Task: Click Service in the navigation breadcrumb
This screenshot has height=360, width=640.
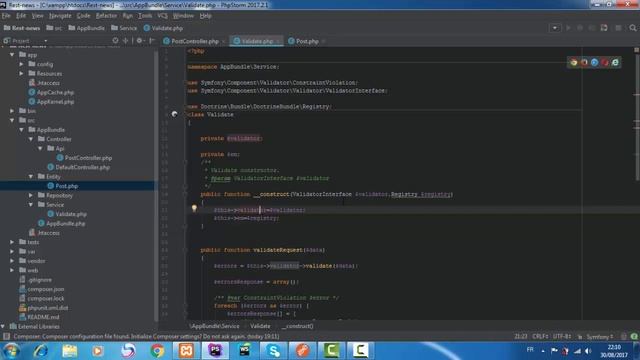Action: point(124,28)
